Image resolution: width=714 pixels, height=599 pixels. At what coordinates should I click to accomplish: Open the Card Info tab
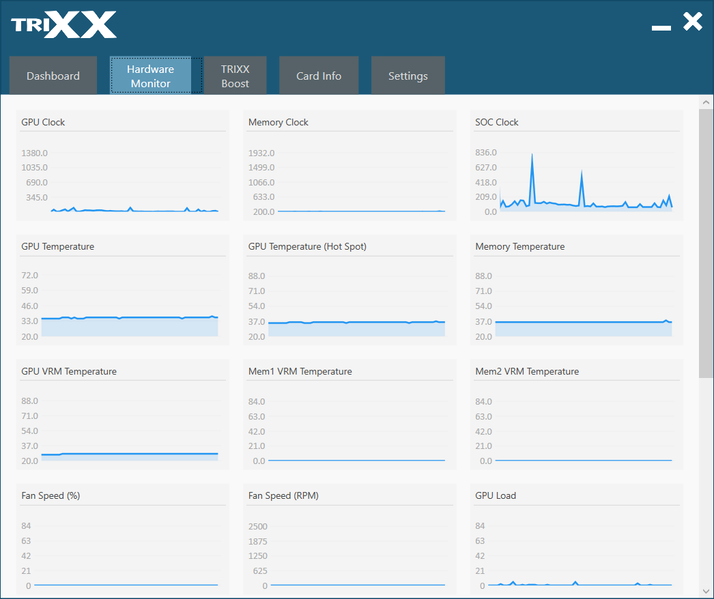319,76
